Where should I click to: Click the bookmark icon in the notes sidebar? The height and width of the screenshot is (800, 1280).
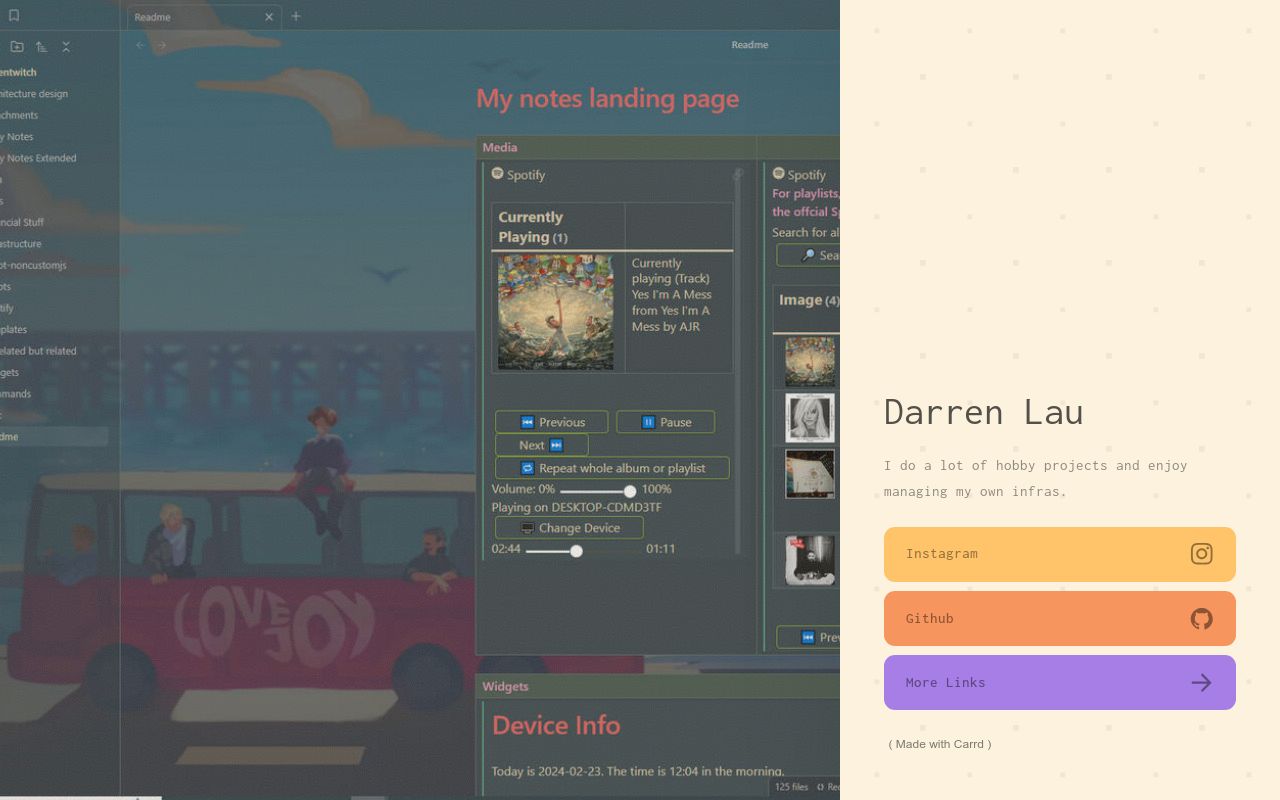[14, 16]
